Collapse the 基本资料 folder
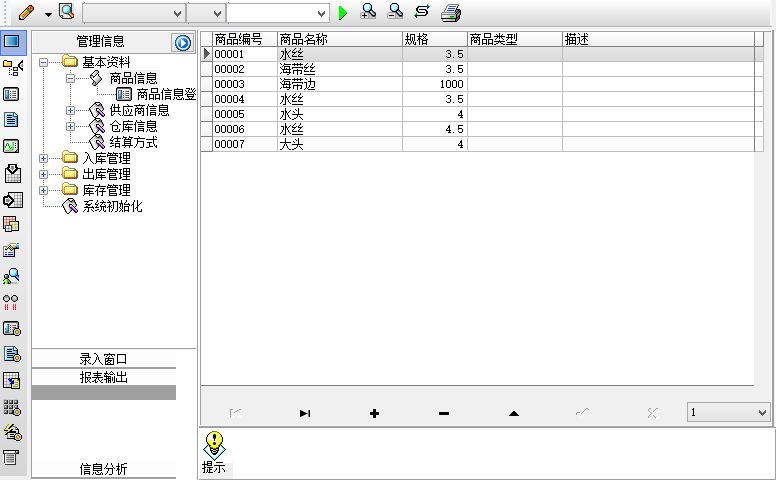Viewport: 776px width, 480px height. click(44, 62)
